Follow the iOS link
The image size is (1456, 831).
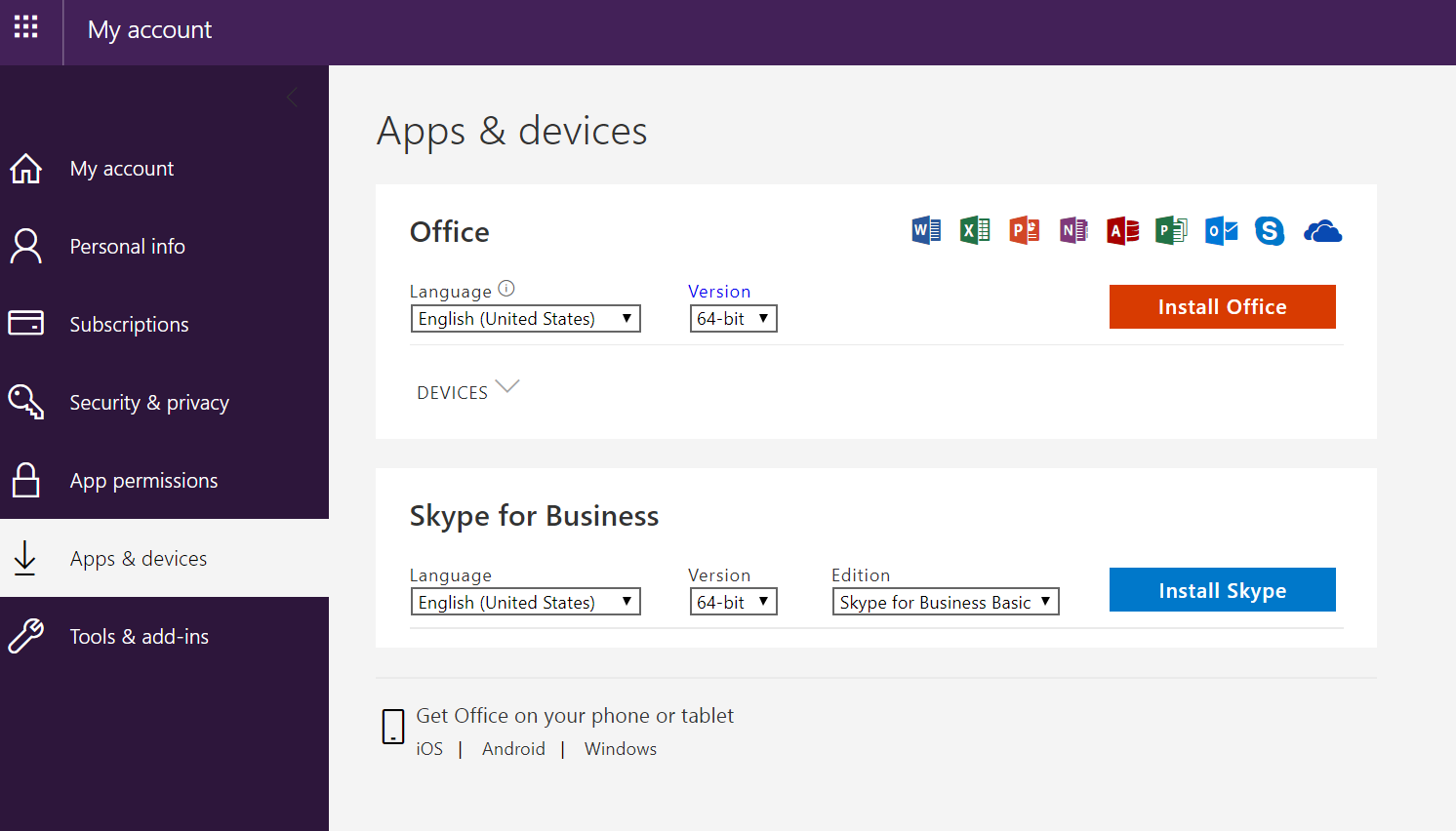(x=429, y=749)
